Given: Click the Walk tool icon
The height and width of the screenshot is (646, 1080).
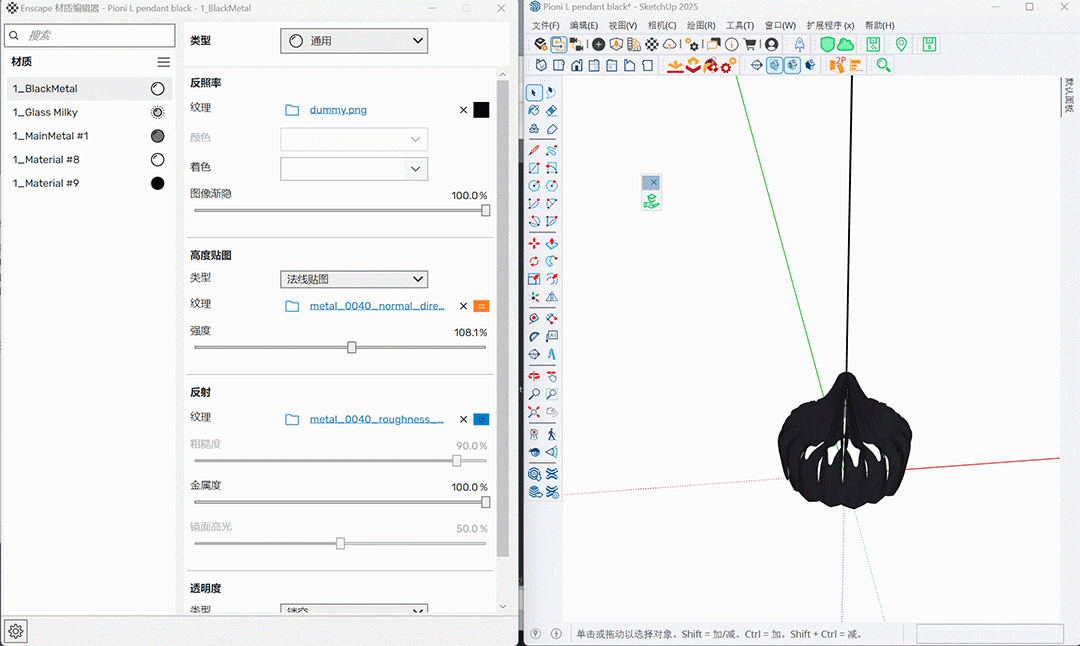Looking at the screenshot, I should click(551, 434).
